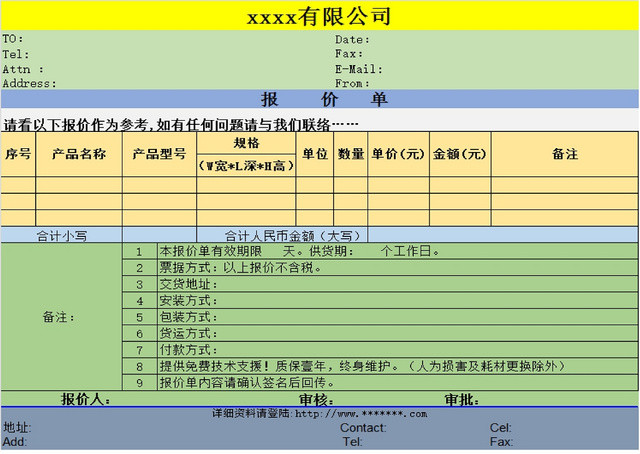The image size is (640, 454).
Task: Click the 'Contact:' footer label
Action: coord(363,427)
